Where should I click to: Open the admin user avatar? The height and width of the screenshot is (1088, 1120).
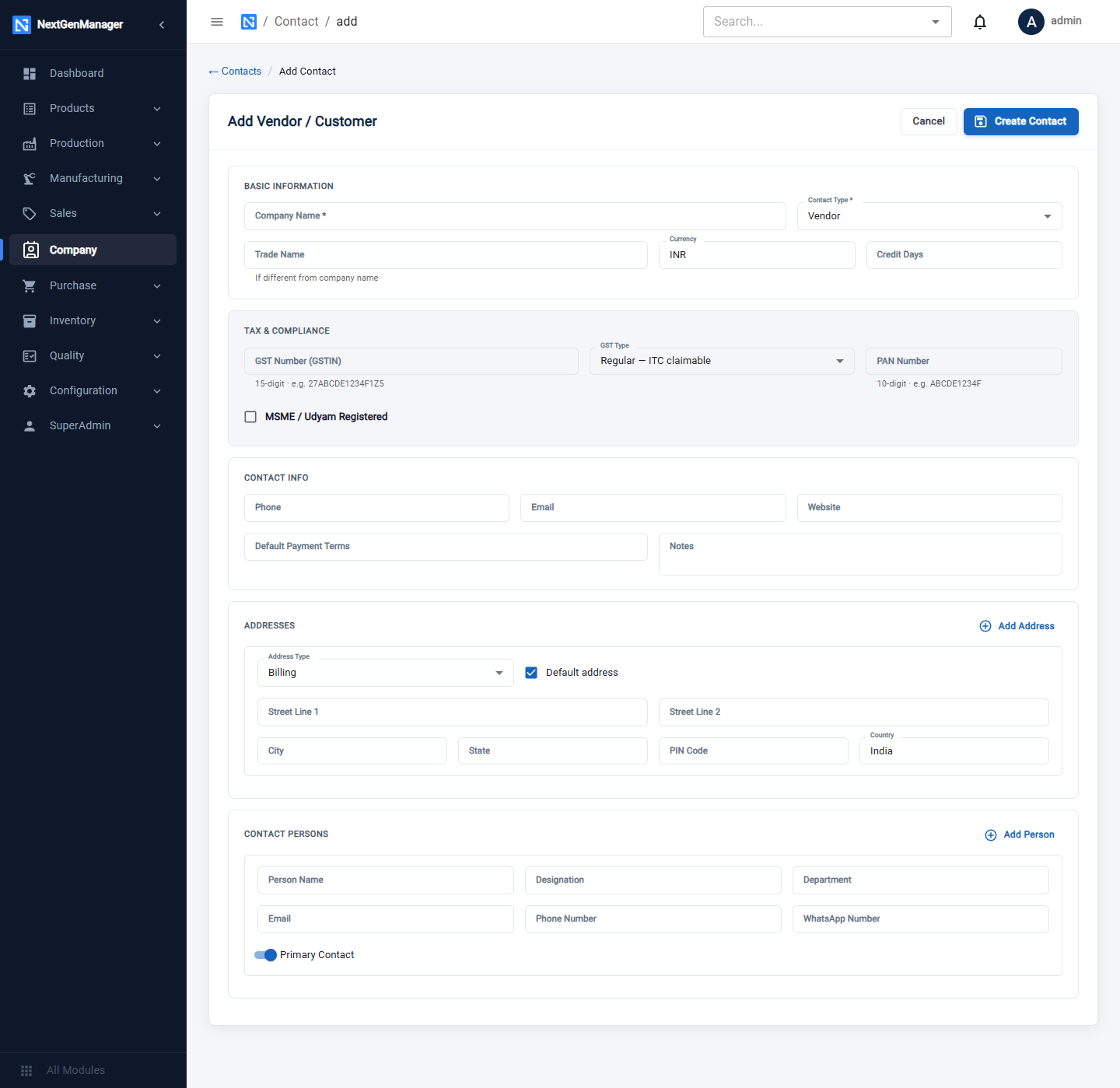point(1031,22)
